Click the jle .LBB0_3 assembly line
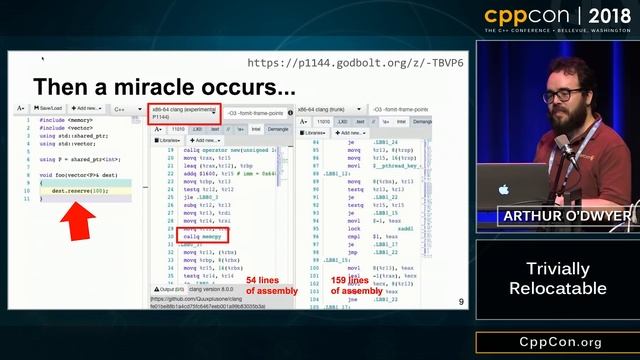Image resolution: width=640 pixels, height=360 pixels. coord(201,197)
